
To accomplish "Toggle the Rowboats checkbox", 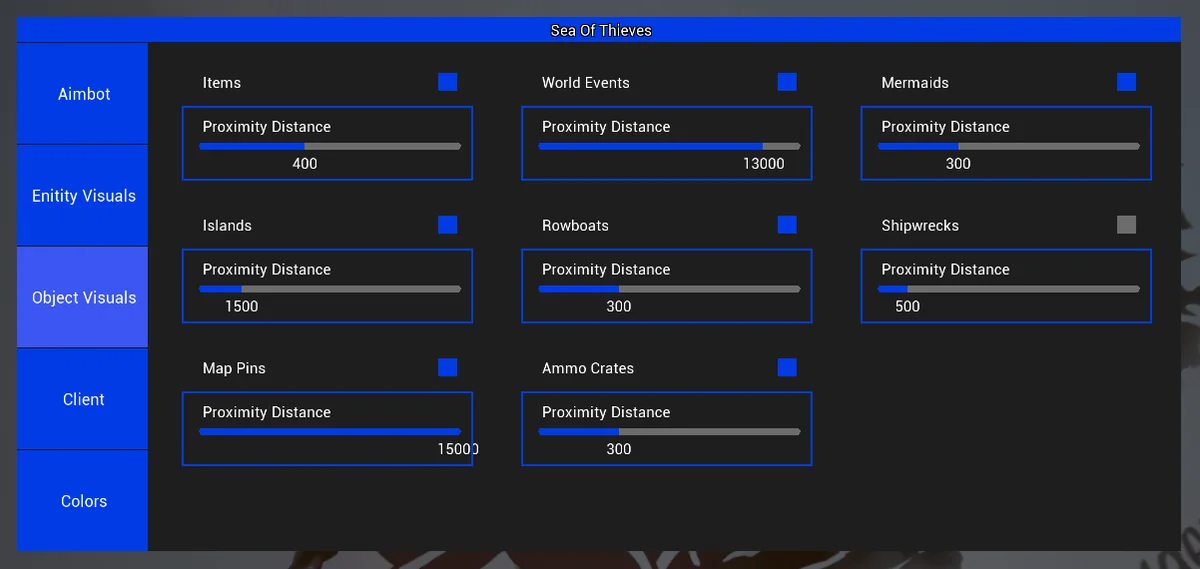I will 787,225.
